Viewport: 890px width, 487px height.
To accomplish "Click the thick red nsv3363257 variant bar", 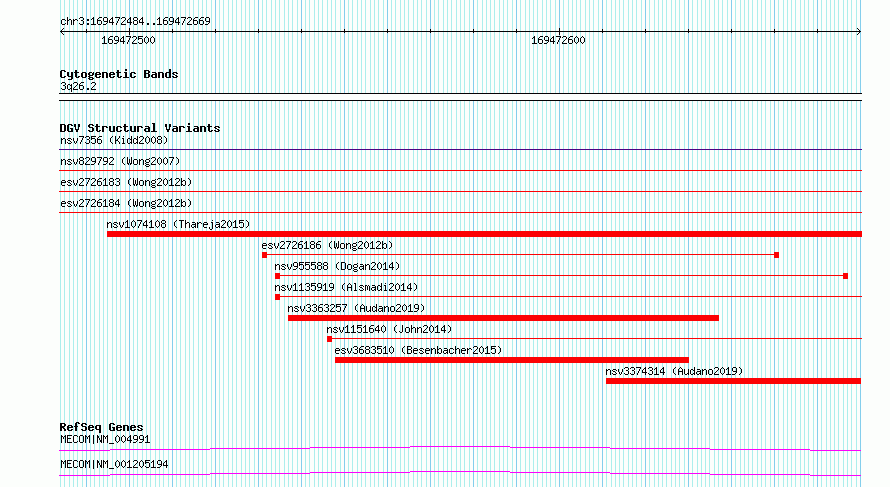I will tap(503, 318).
